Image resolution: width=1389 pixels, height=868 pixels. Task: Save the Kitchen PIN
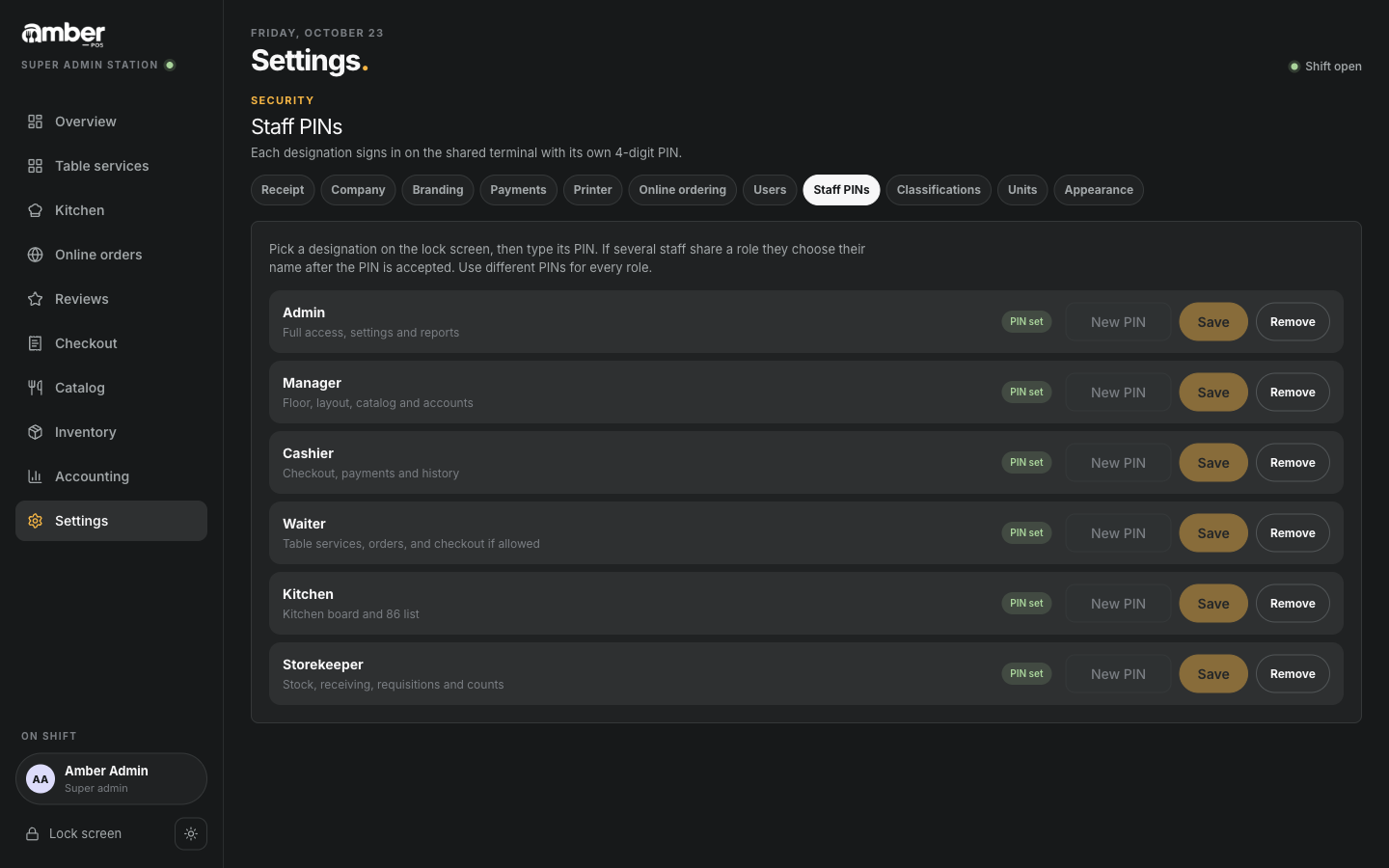click(x=1213, y=604)
